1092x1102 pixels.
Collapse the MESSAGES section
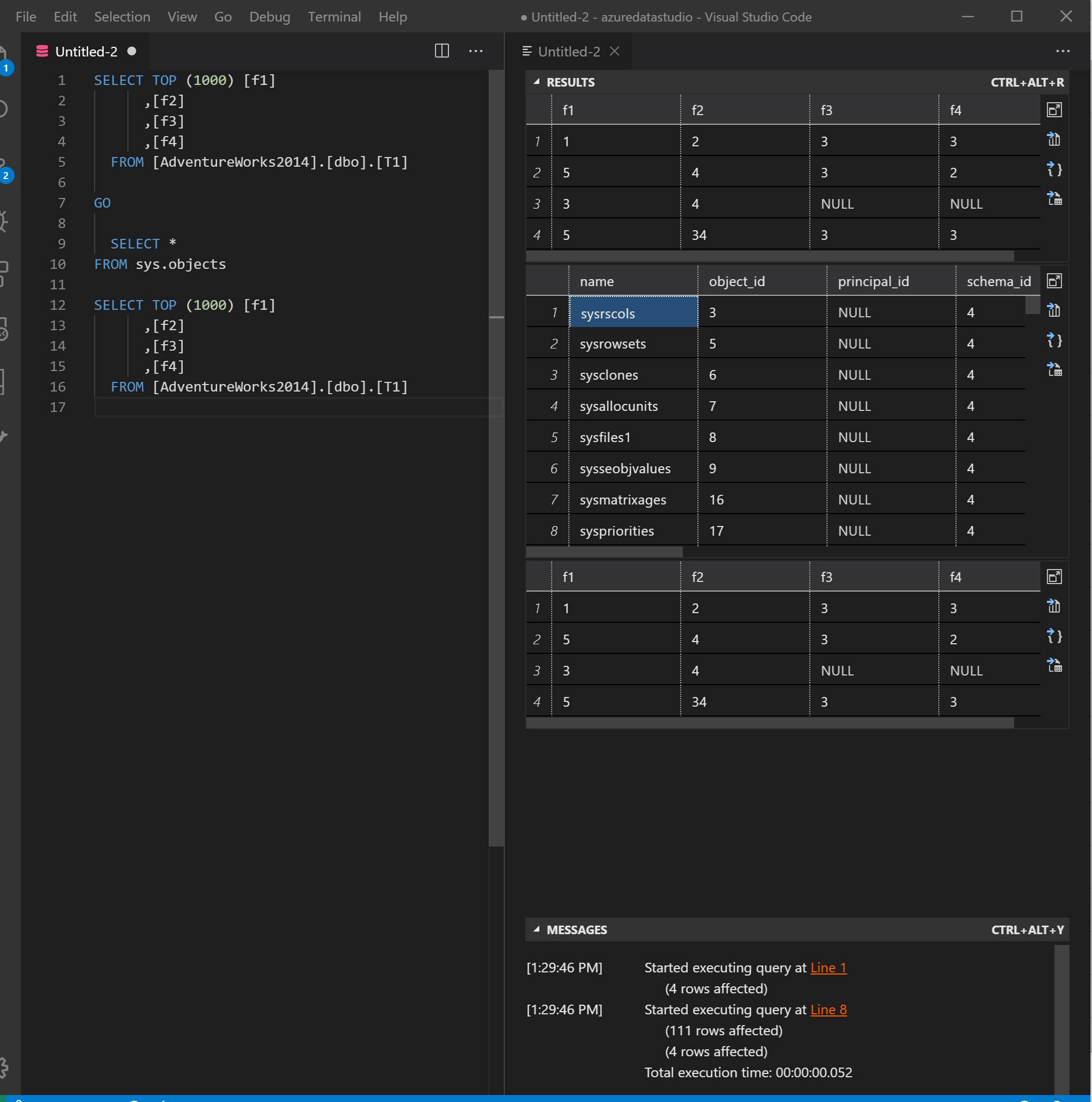[x=537, y=929]
